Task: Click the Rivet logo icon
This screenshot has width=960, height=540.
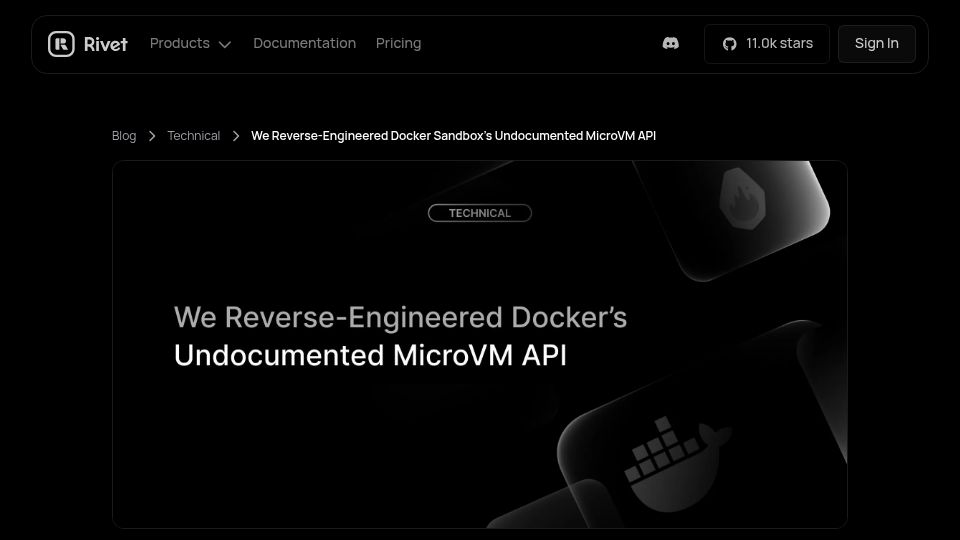Action: click(x=61, y=44)
